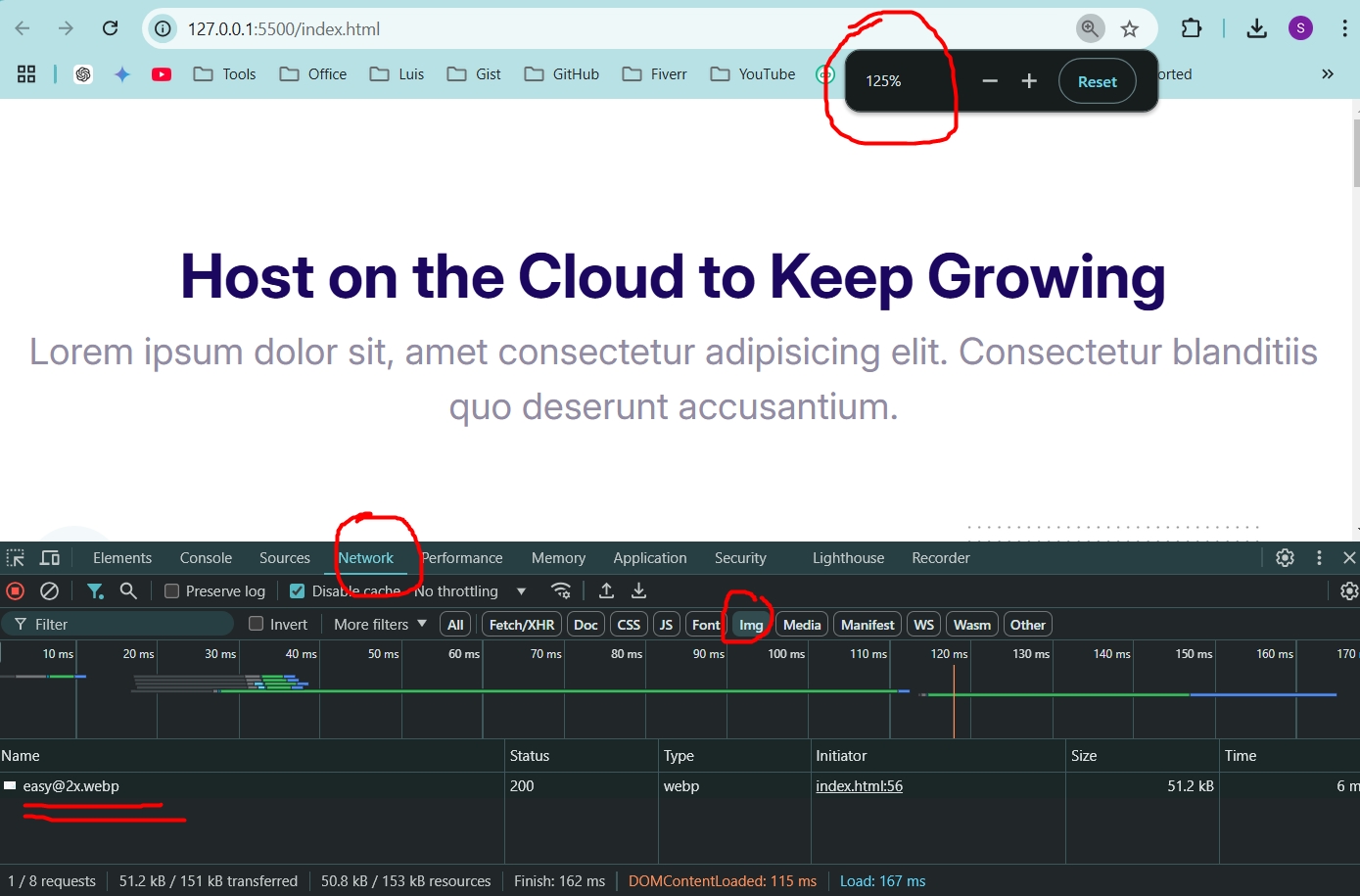The height and width of the screenshot is (896, 1360).
Task: Open the Gist bookmark folder
Action: pos(474,74)
